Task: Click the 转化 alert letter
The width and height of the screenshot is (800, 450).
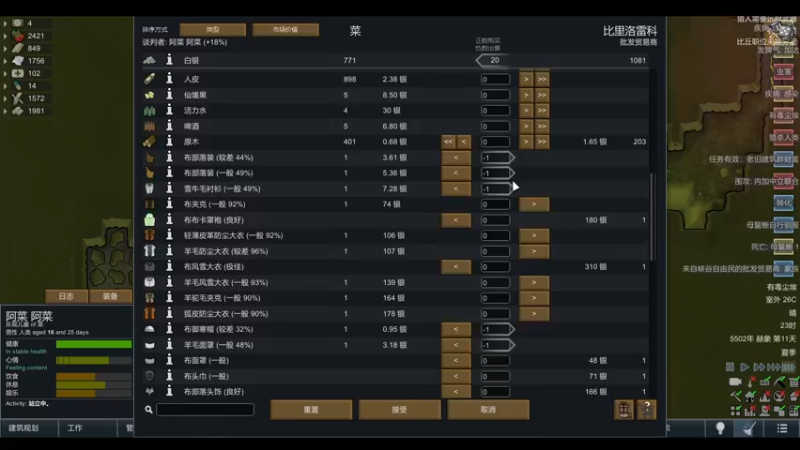Action: (x=784, y=203)
